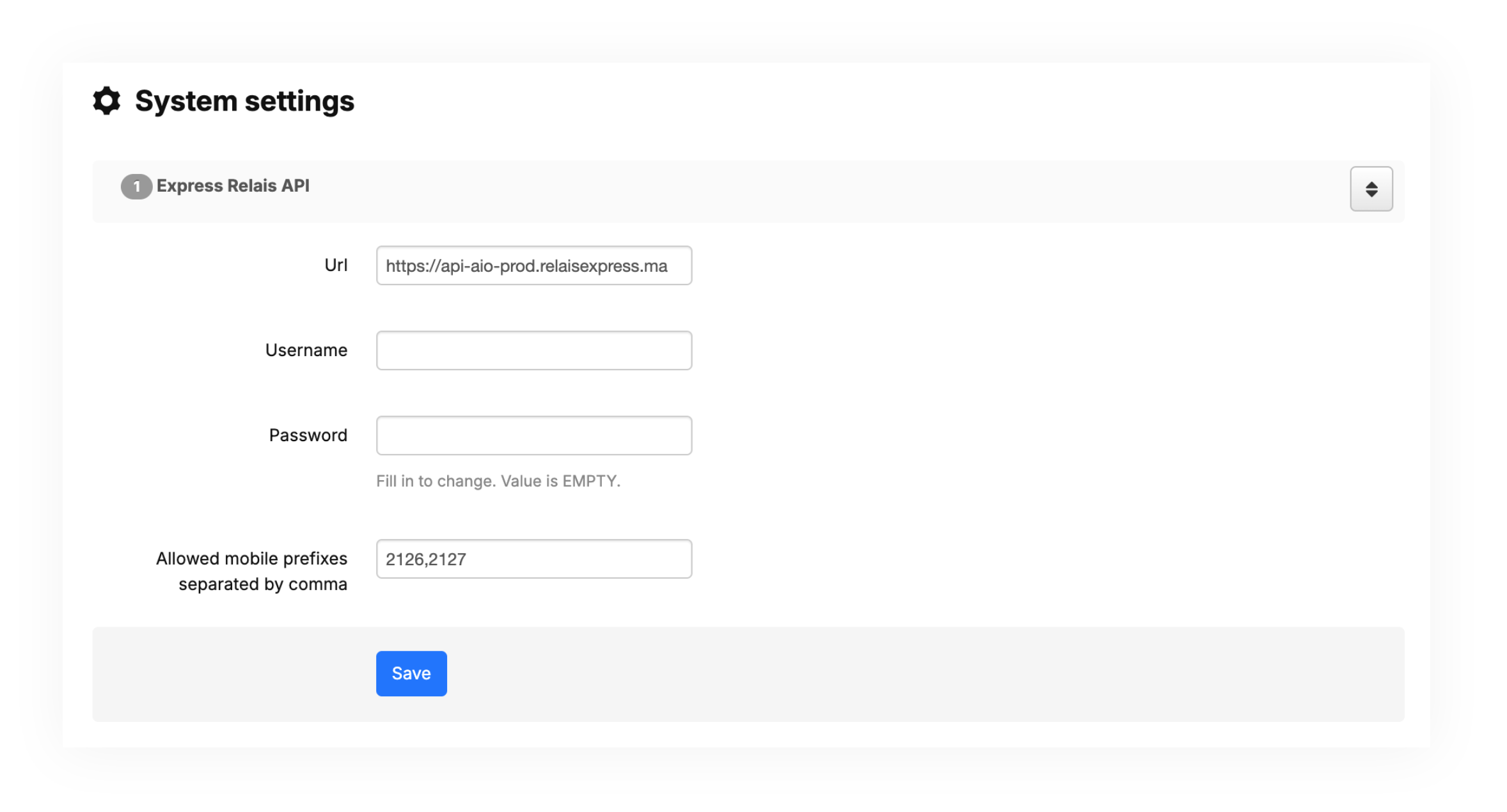Toggle the up-down arrow collapse button
The image size is (1507, 812).
coord(1371,189)
